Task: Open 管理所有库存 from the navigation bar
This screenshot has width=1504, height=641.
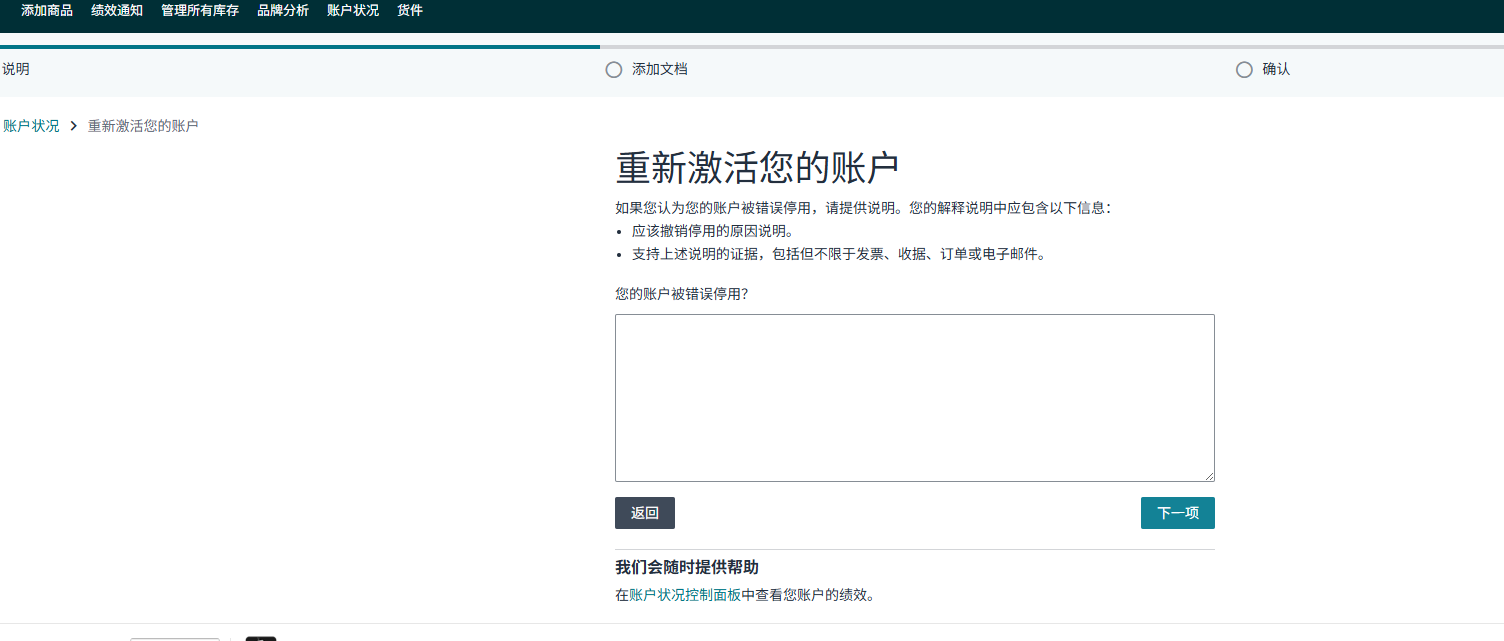Action: [200, 11]
